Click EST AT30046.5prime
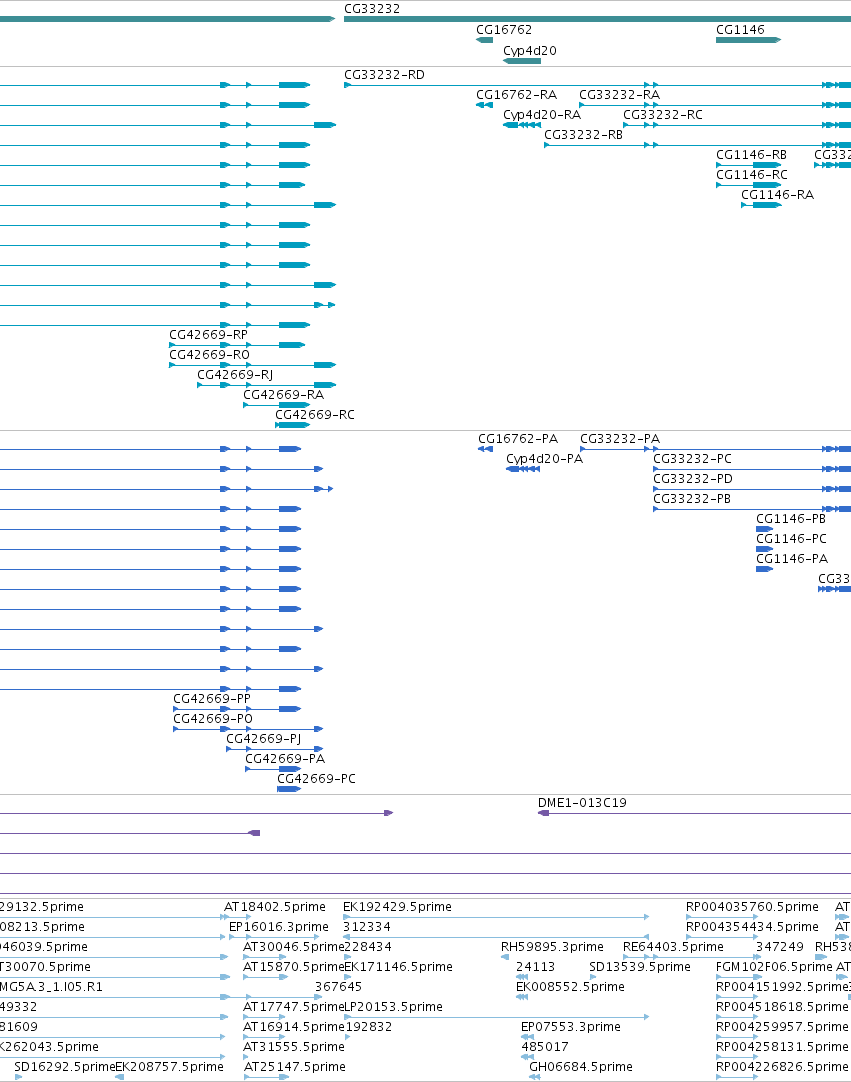851x1082 pixels. [x=293, y=947]
